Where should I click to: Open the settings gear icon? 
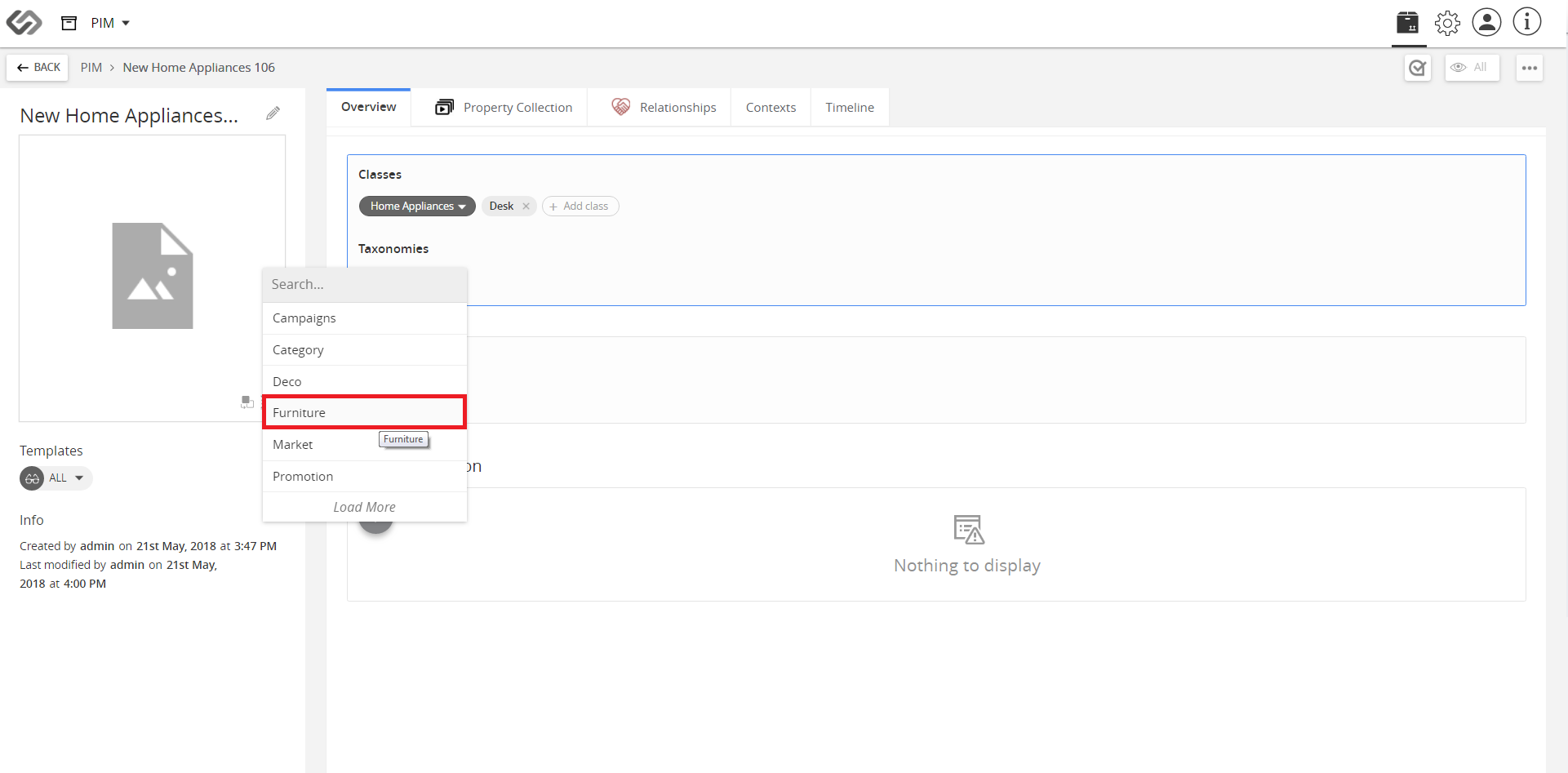pos(1447,22)
